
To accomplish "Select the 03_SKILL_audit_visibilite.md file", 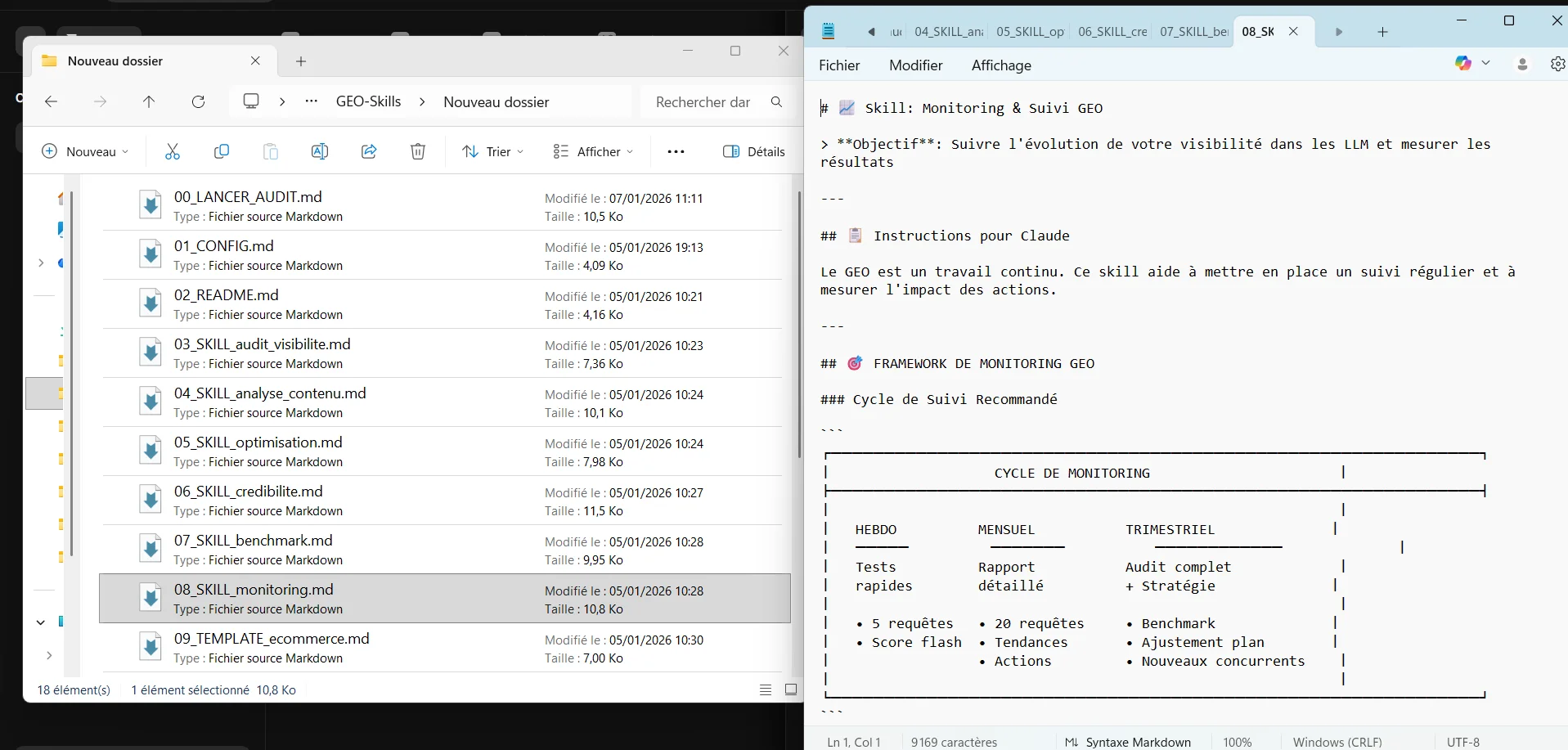I will click(x=442, y=353).
